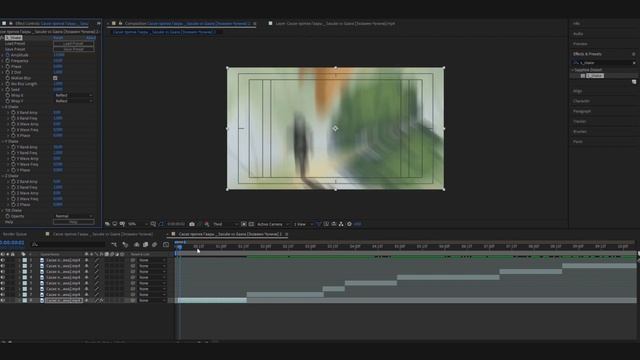Screen dimensions: 640x360
Task: Click the Save Preset button
Action: [73, 49]
